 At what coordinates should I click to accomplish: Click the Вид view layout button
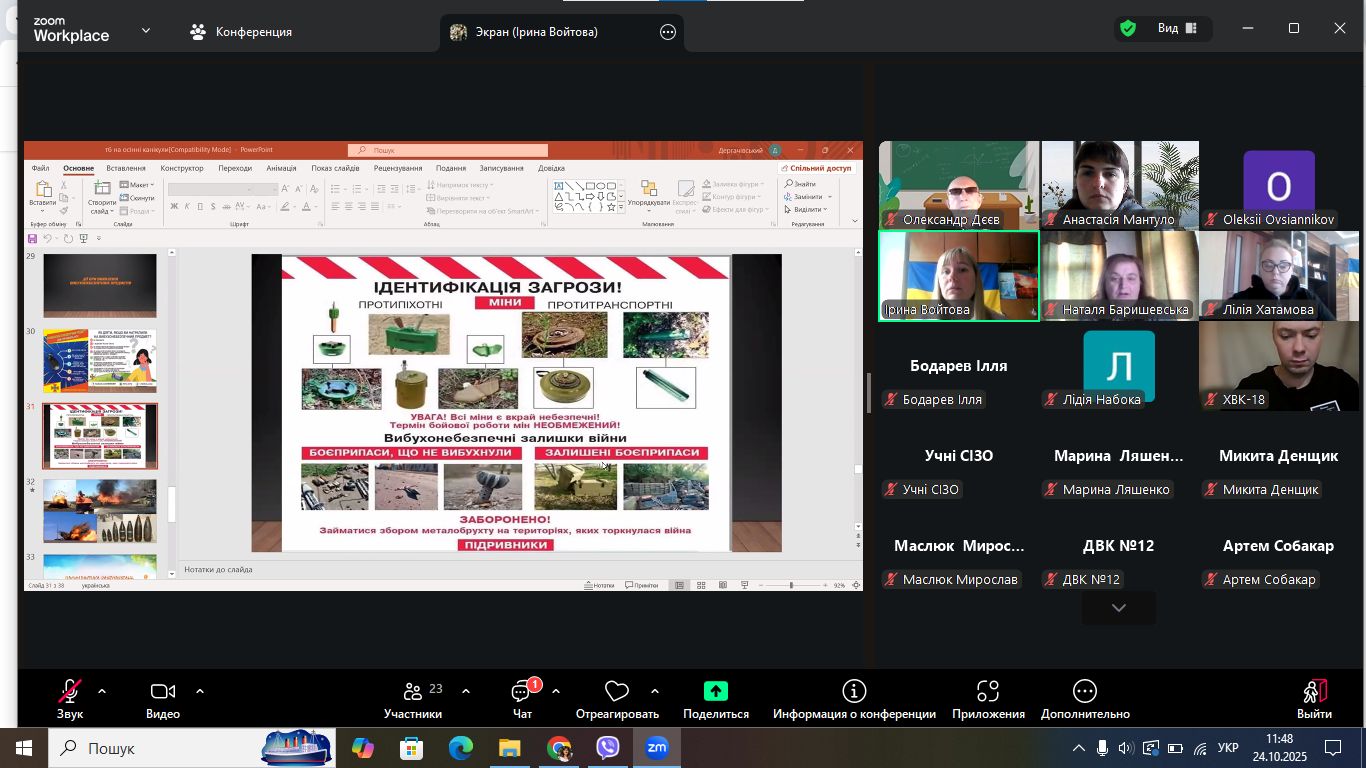pyautogui.click(x=1178, y=29)
